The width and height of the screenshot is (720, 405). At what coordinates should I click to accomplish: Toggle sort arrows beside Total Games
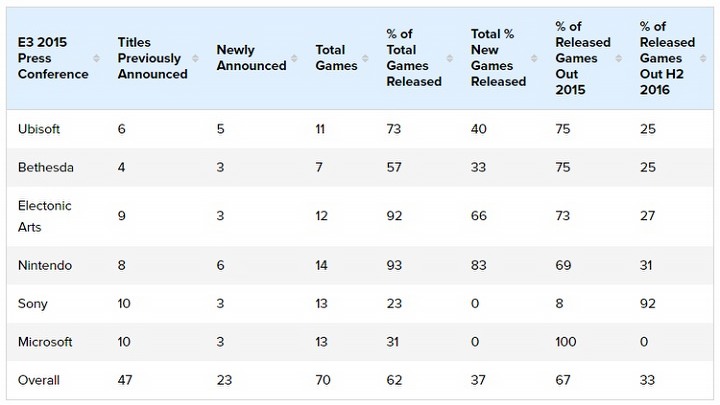click(x=365, y=58)
